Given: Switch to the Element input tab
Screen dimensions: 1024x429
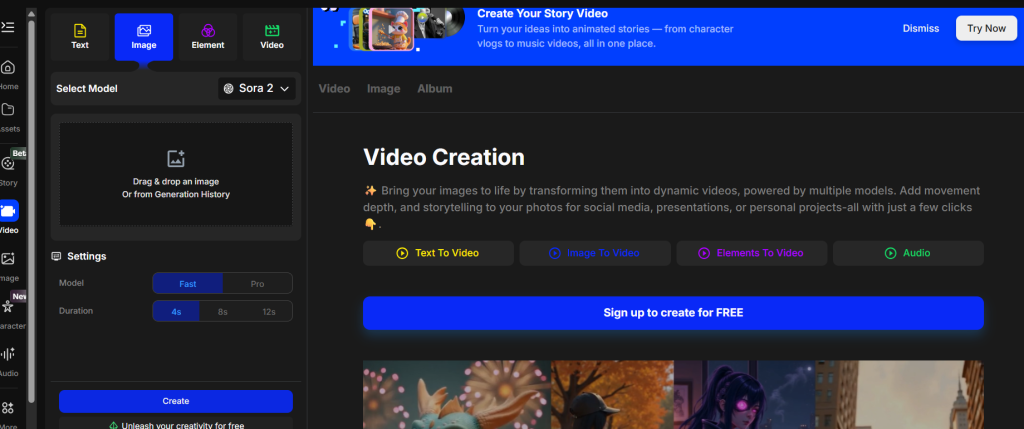Looking at the screenshot, I should pyautogui.click(x=208, y=37).
